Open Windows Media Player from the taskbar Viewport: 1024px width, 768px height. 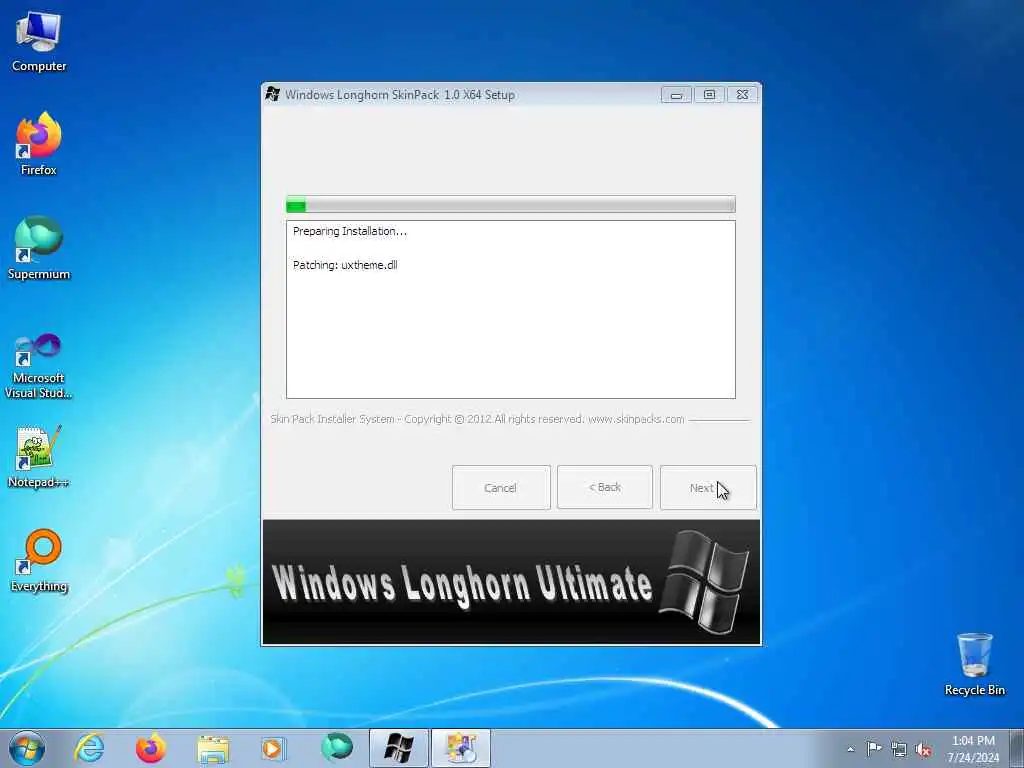pyautogui.click(x=273, y=748)
